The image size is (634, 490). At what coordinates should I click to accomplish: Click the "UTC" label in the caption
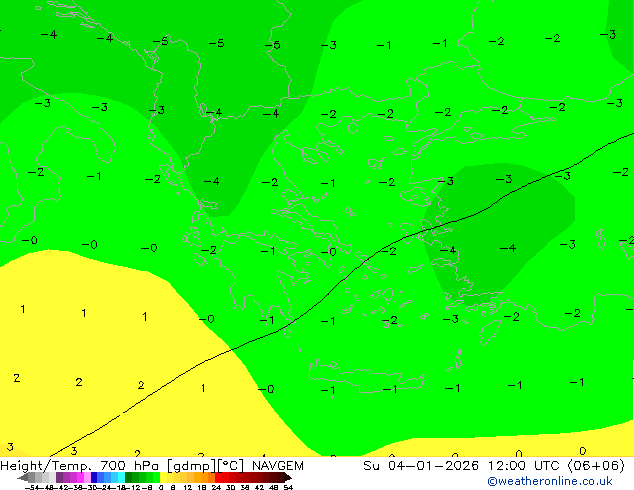point(548,466)
